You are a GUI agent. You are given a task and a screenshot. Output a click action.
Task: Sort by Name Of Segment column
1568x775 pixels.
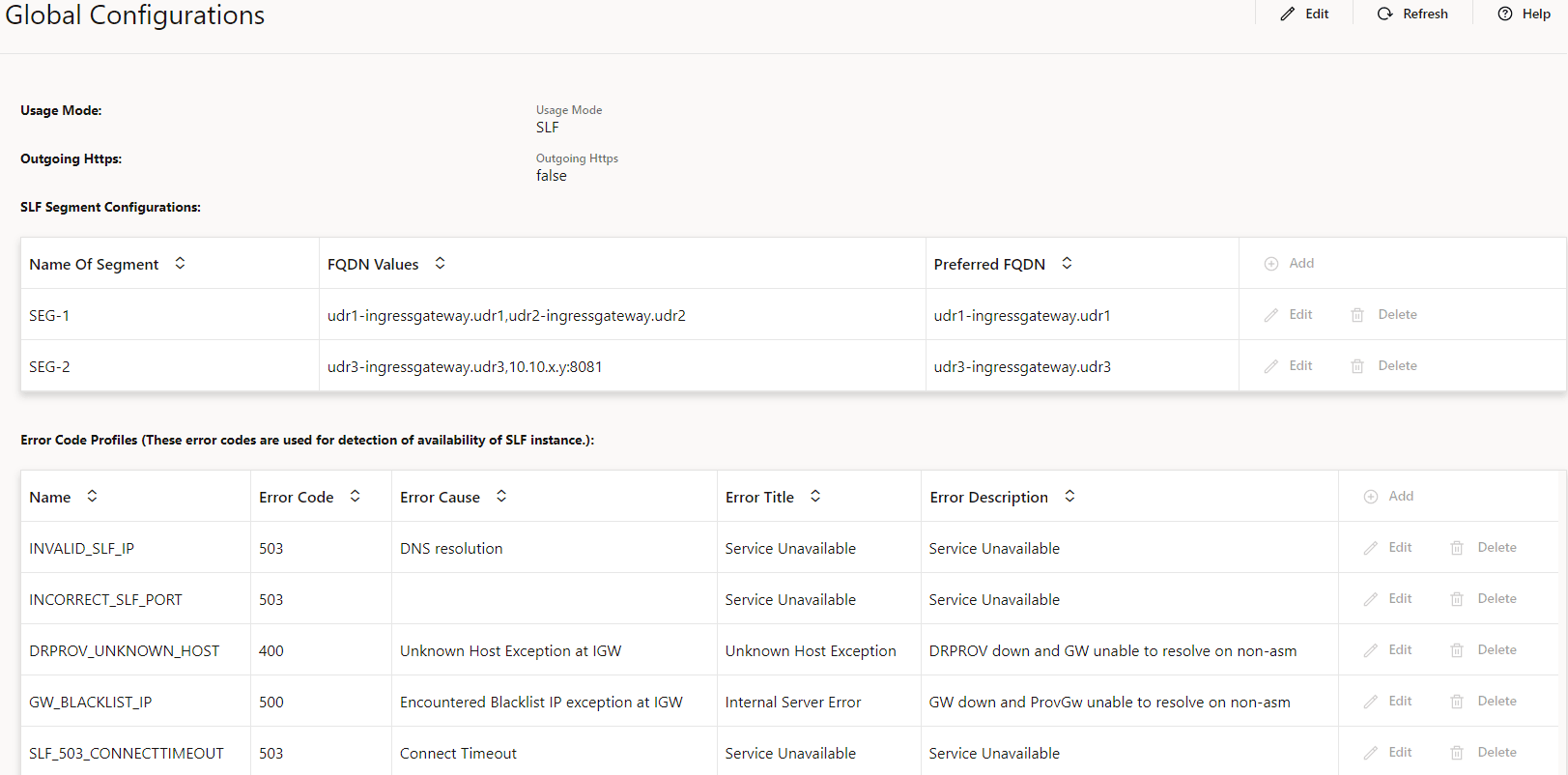point(180,264)
